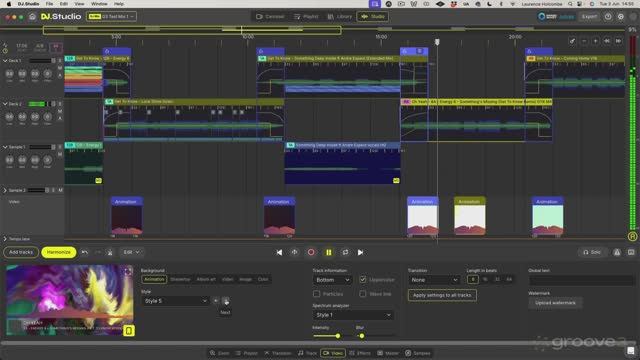Click the center-playhead icon beside Record
This screenshot has height=360, width=640.
[294, 252]
